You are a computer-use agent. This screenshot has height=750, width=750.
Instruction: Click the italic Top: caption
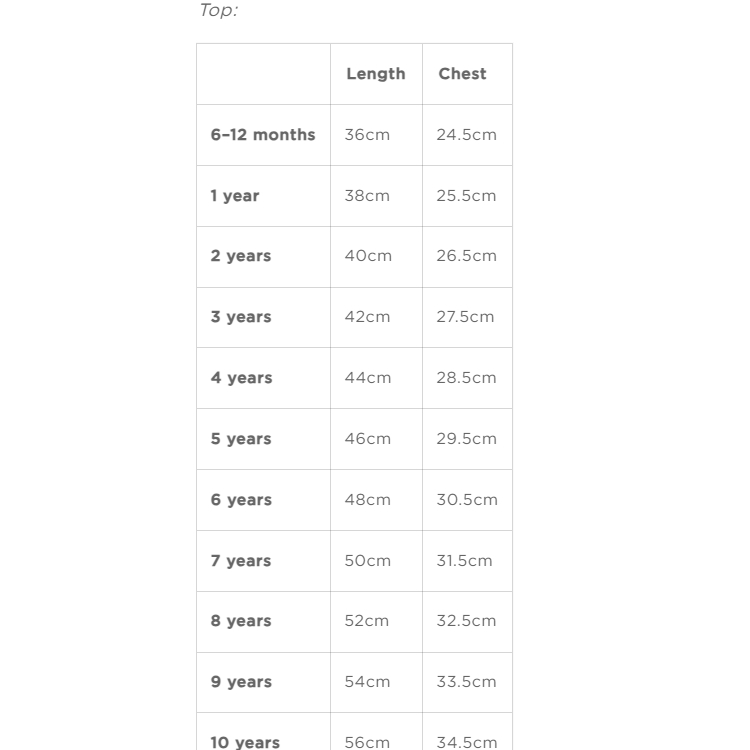[x=218, y=11]
